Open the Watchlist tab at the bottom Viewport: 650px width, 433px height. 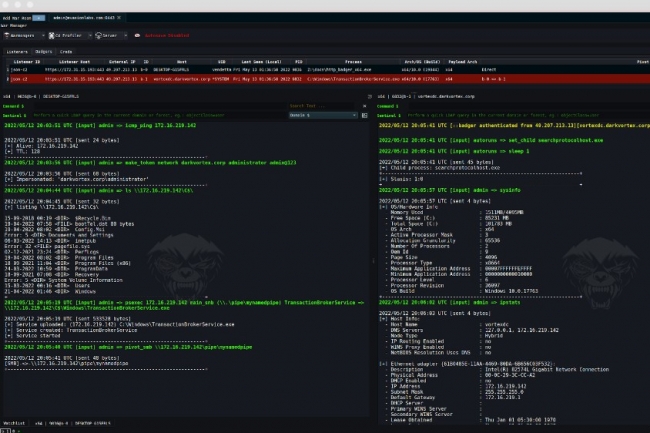[x=14, y=423]
